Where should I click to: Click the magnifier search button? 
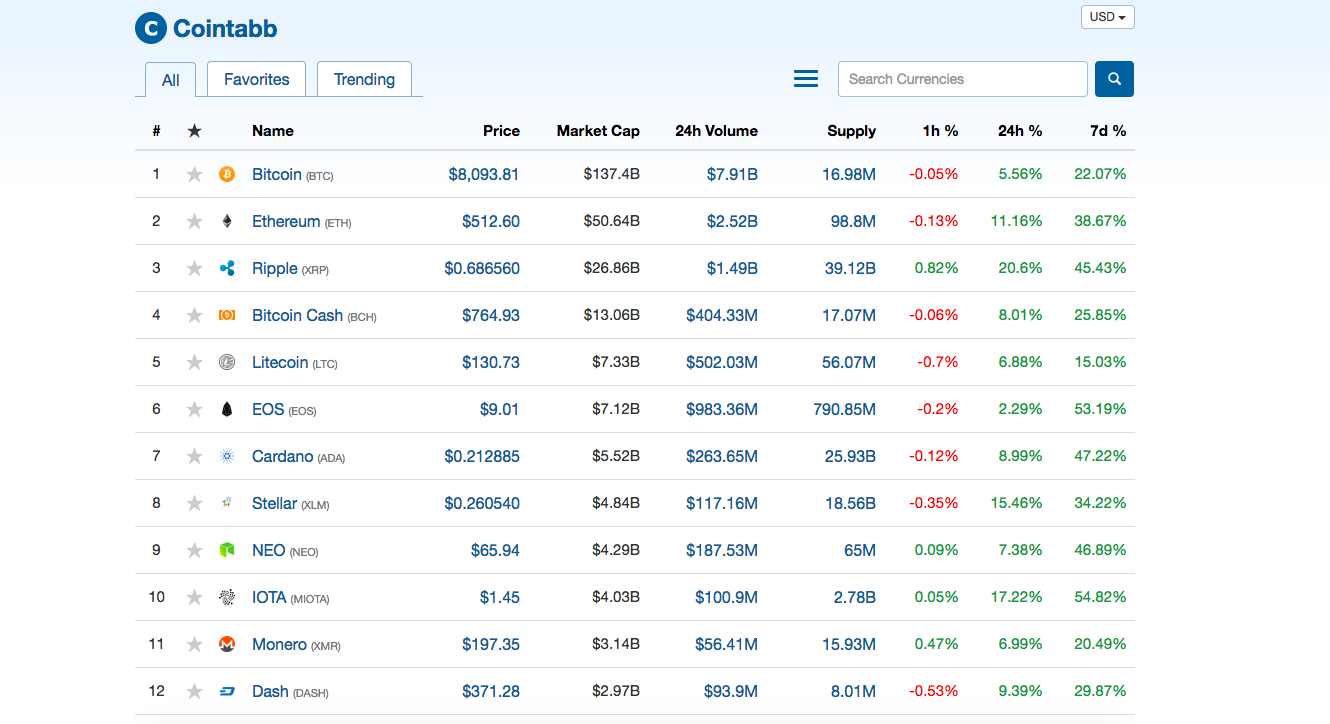[x=1115, y=79]
